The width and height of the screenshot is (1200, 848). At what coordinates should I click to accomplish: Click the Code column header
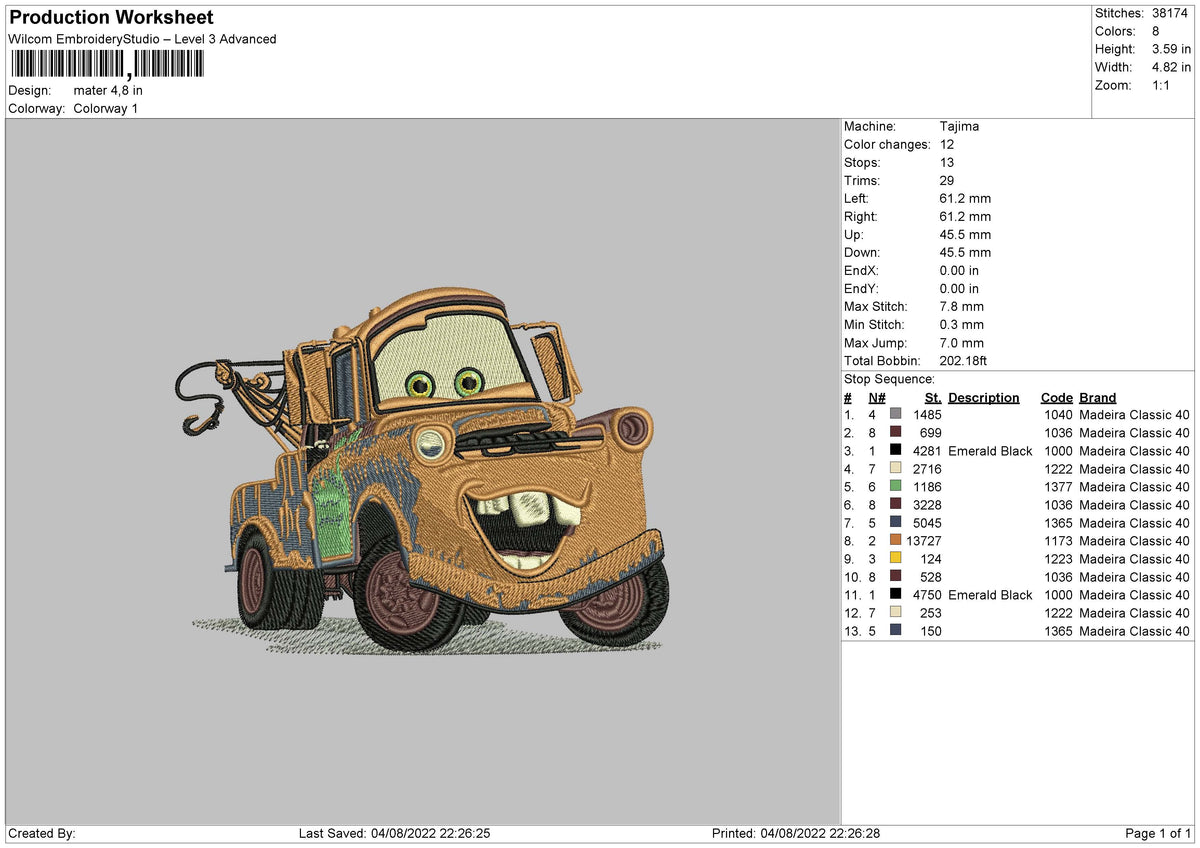1056,398
